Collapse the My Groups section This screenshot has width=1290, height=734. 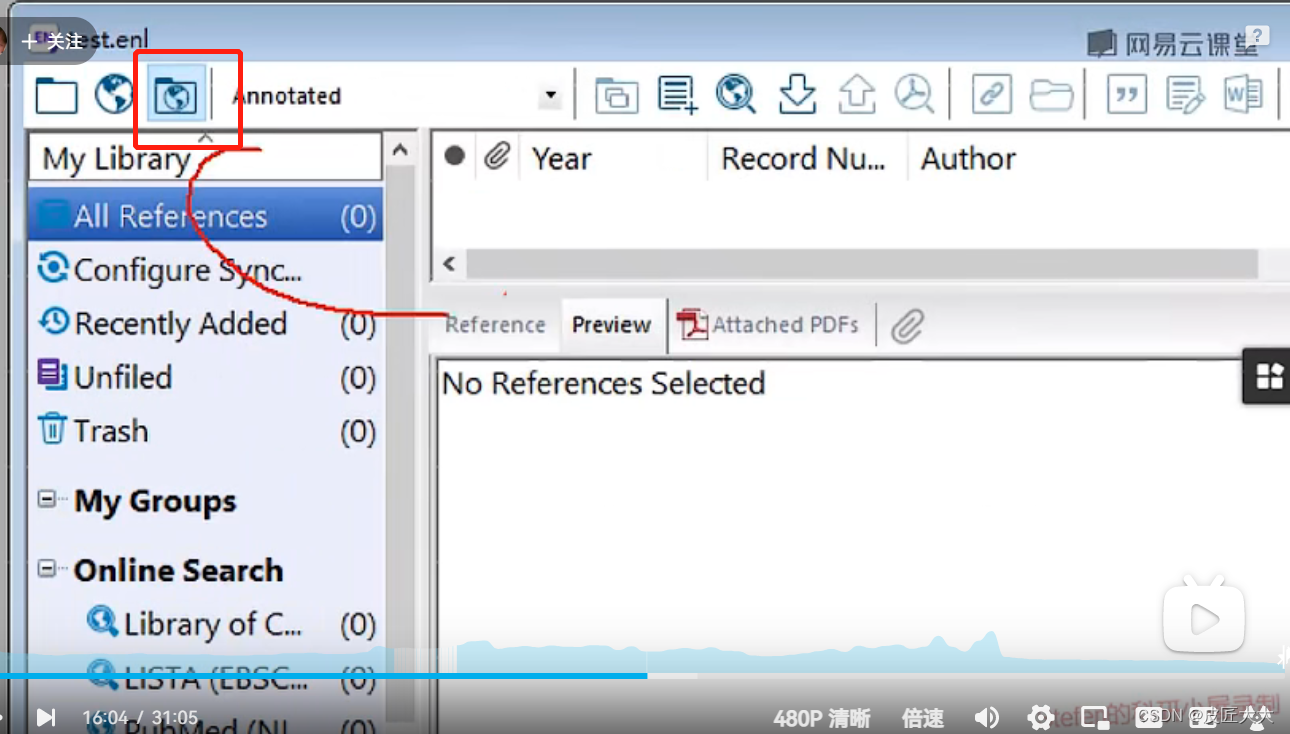(48, 499)
